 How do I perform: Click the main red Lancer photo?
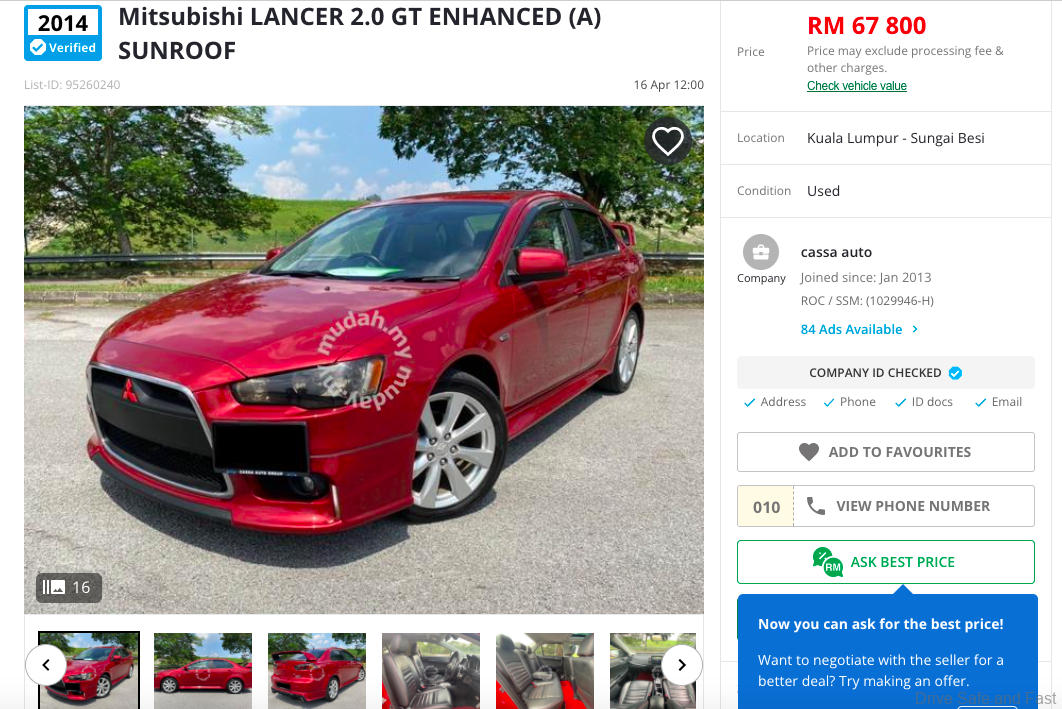[364, 360]
